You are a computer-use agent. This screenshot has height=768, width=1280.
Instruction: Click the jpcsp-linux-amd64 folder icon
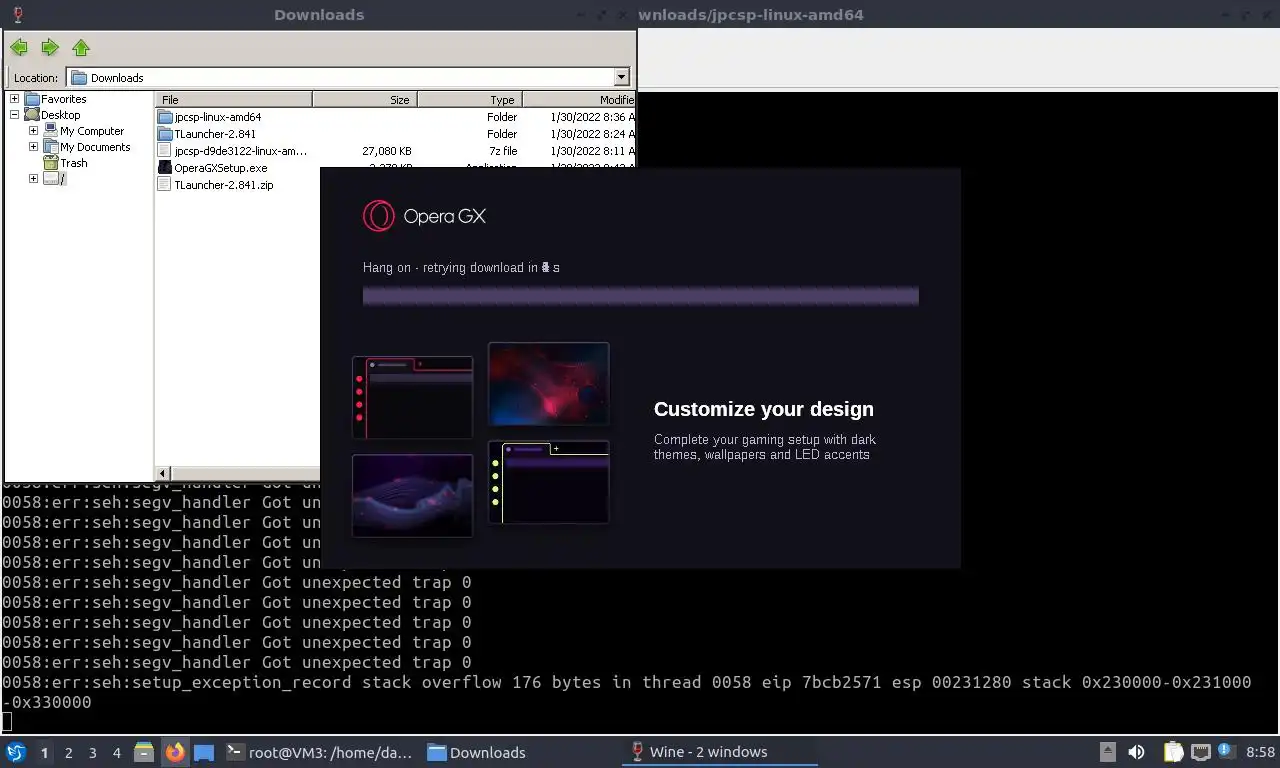[165, 117]
